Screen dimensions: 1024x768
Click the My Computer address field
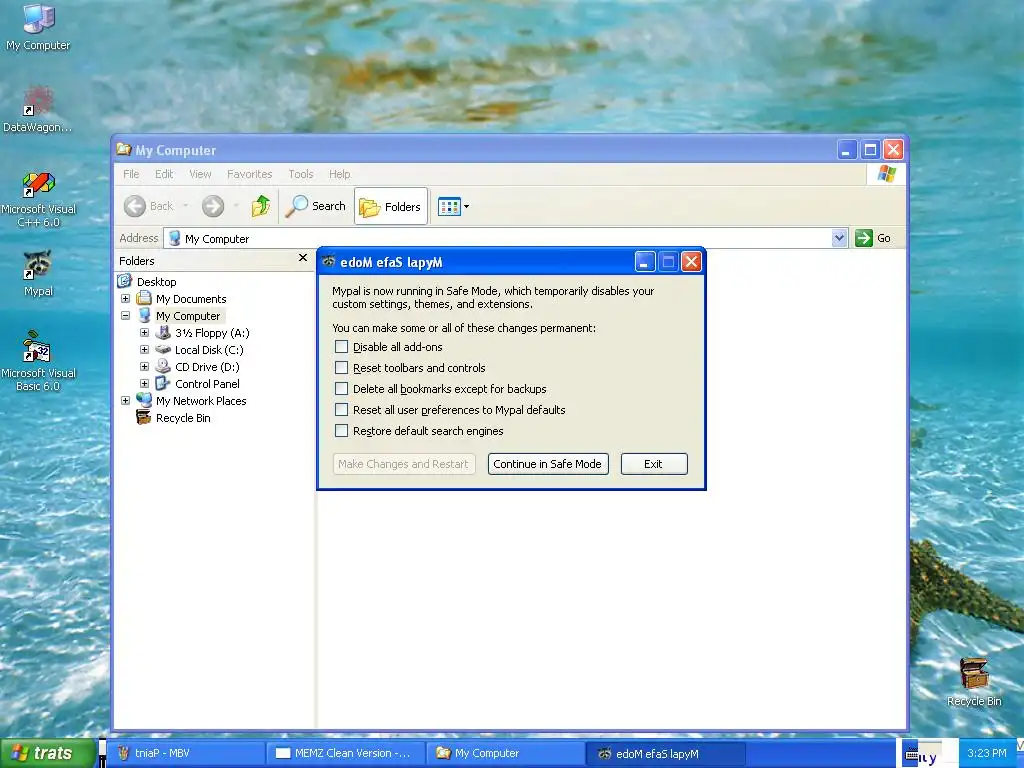tap(498, 238)
